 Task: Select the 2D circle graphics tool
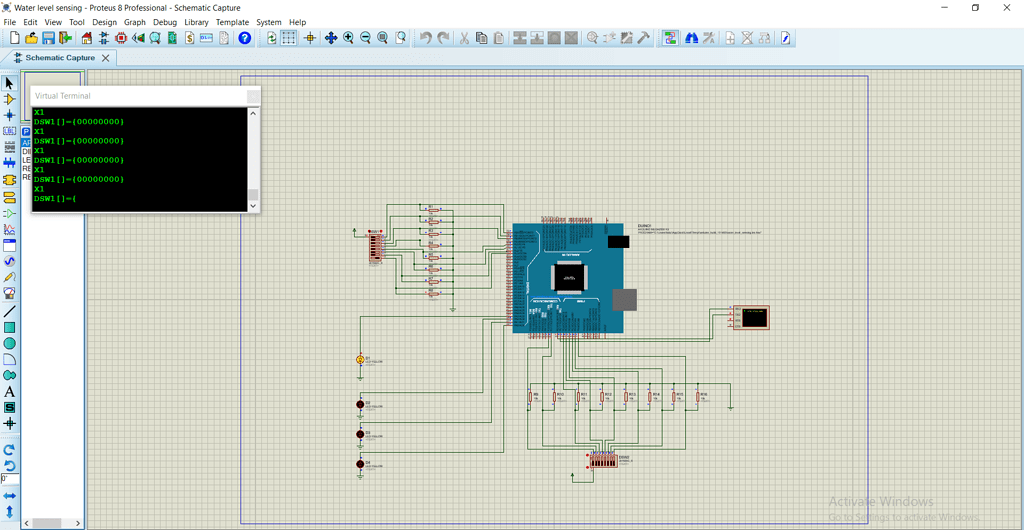(10, 343)
